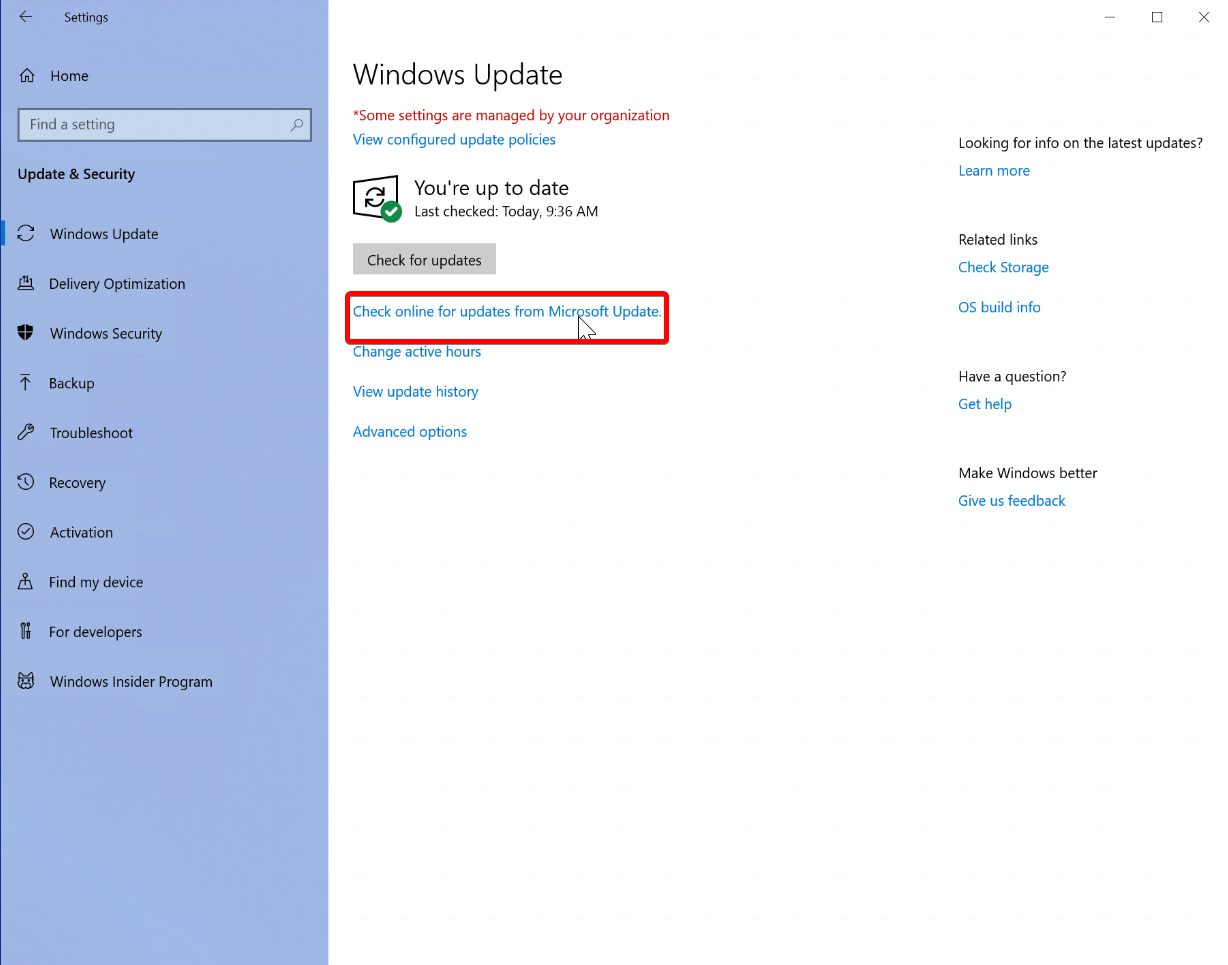Click the Recovery clock icon
Image resolution: width=1228 pixels, height=965 pixels.
pos(26,483)
